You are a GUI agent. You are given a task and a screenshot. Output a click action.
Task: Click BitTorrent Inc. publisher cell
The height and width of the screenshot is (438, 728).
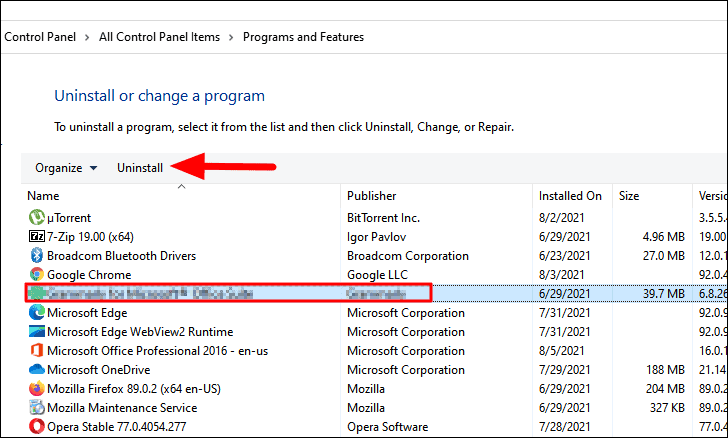[383, 217]
